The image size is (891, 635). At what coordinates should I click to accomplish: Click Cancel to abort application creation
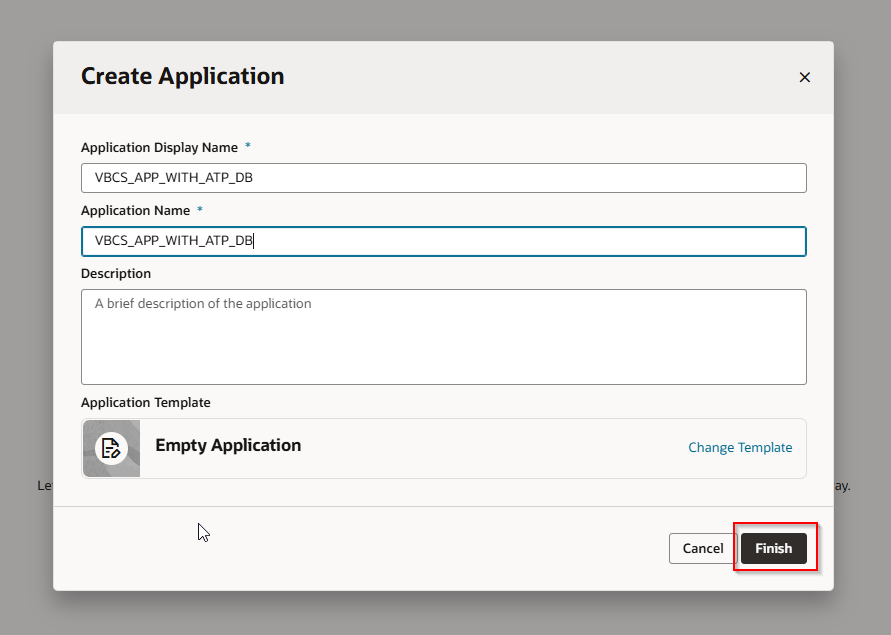[x=702, y=548]
